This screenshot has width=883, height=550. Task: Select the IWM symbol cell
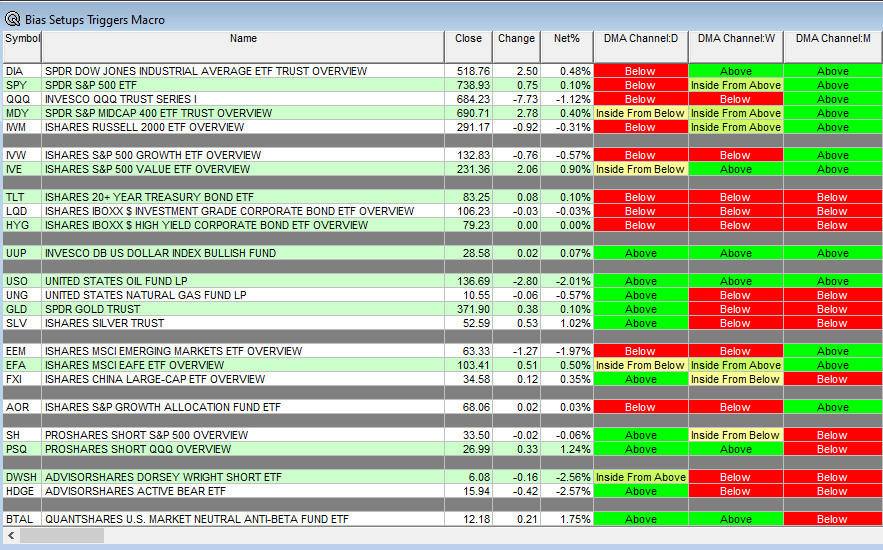(22, 127)
